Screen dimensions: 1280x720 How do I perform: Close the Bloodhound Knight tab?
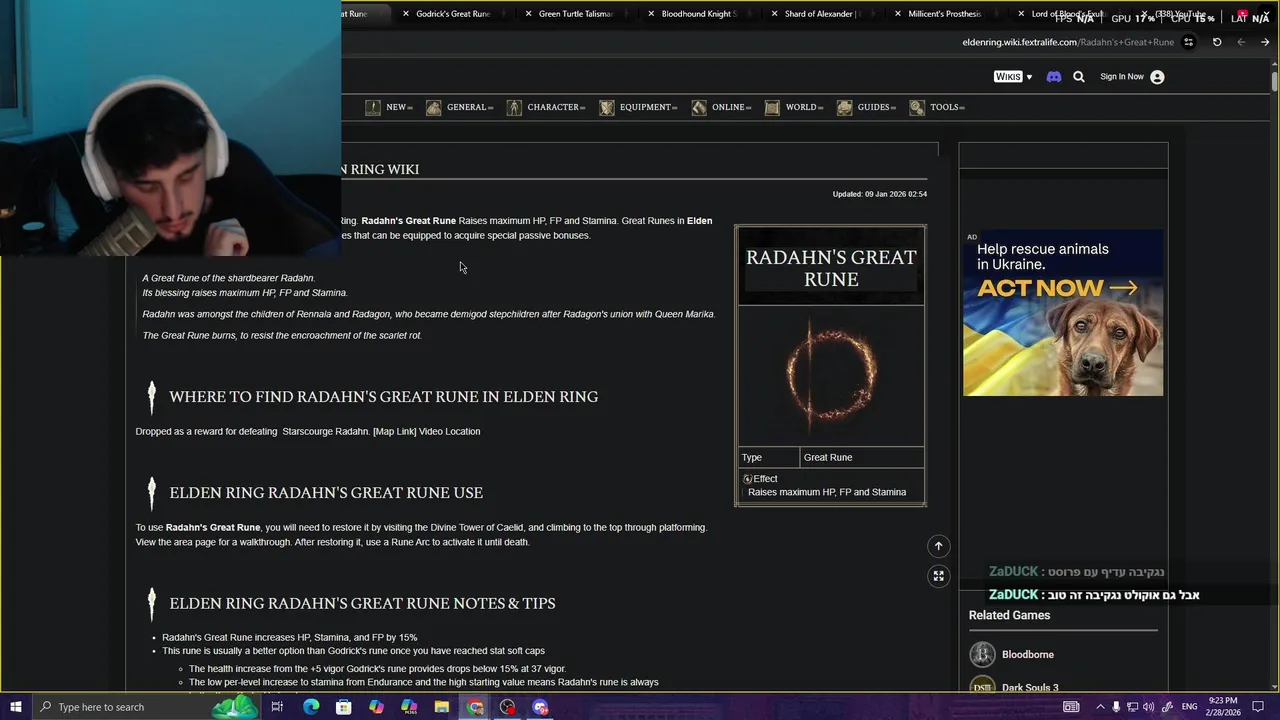pos(652,14)
